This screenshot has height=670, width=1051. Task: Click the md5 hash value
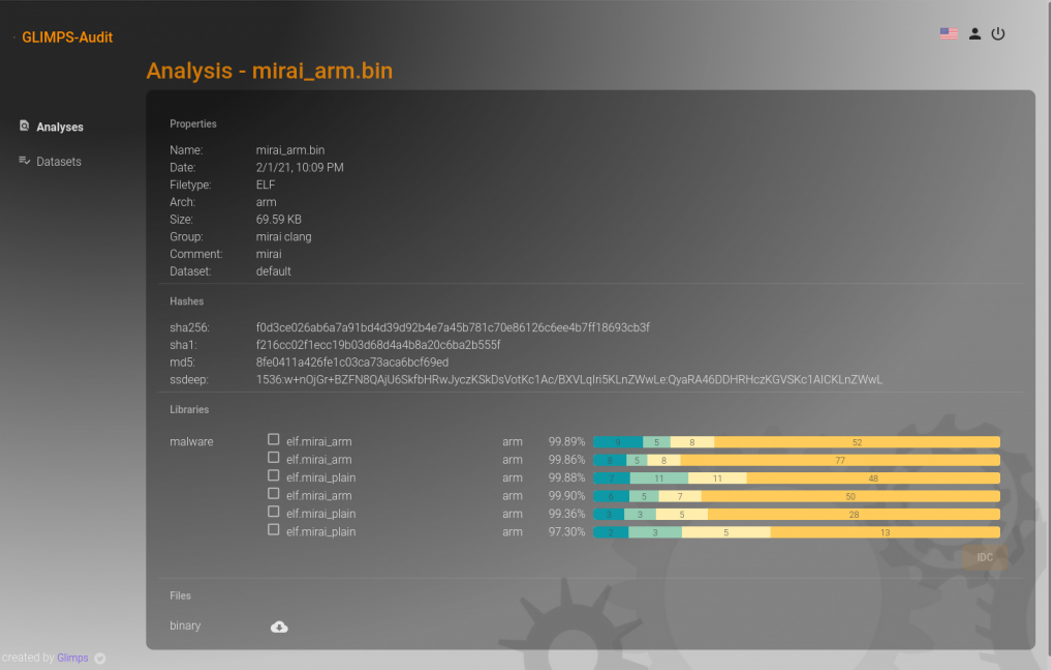click(x=352, y=362)
